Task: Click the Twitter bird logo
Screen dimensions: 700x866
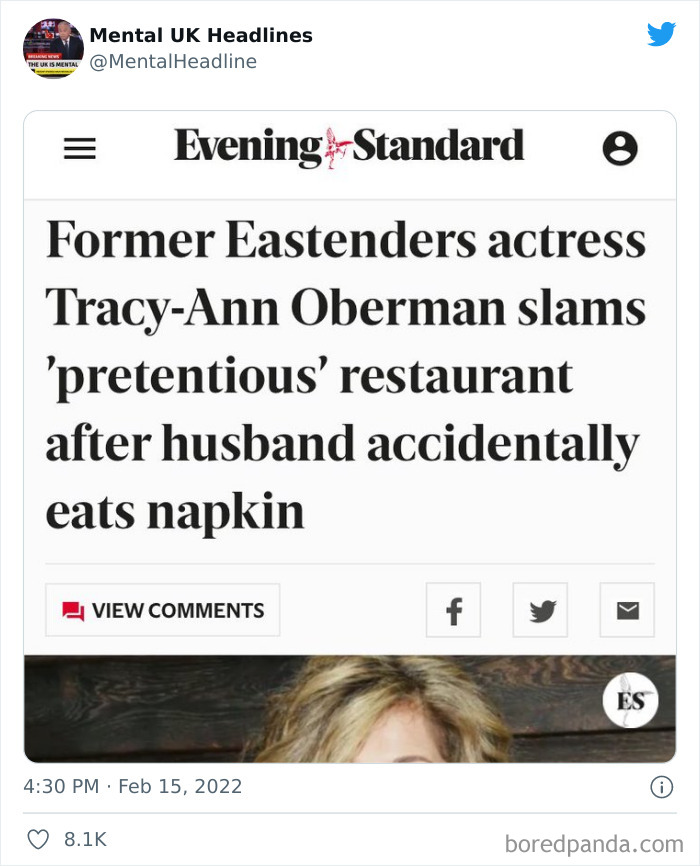Action: [662, 33]
